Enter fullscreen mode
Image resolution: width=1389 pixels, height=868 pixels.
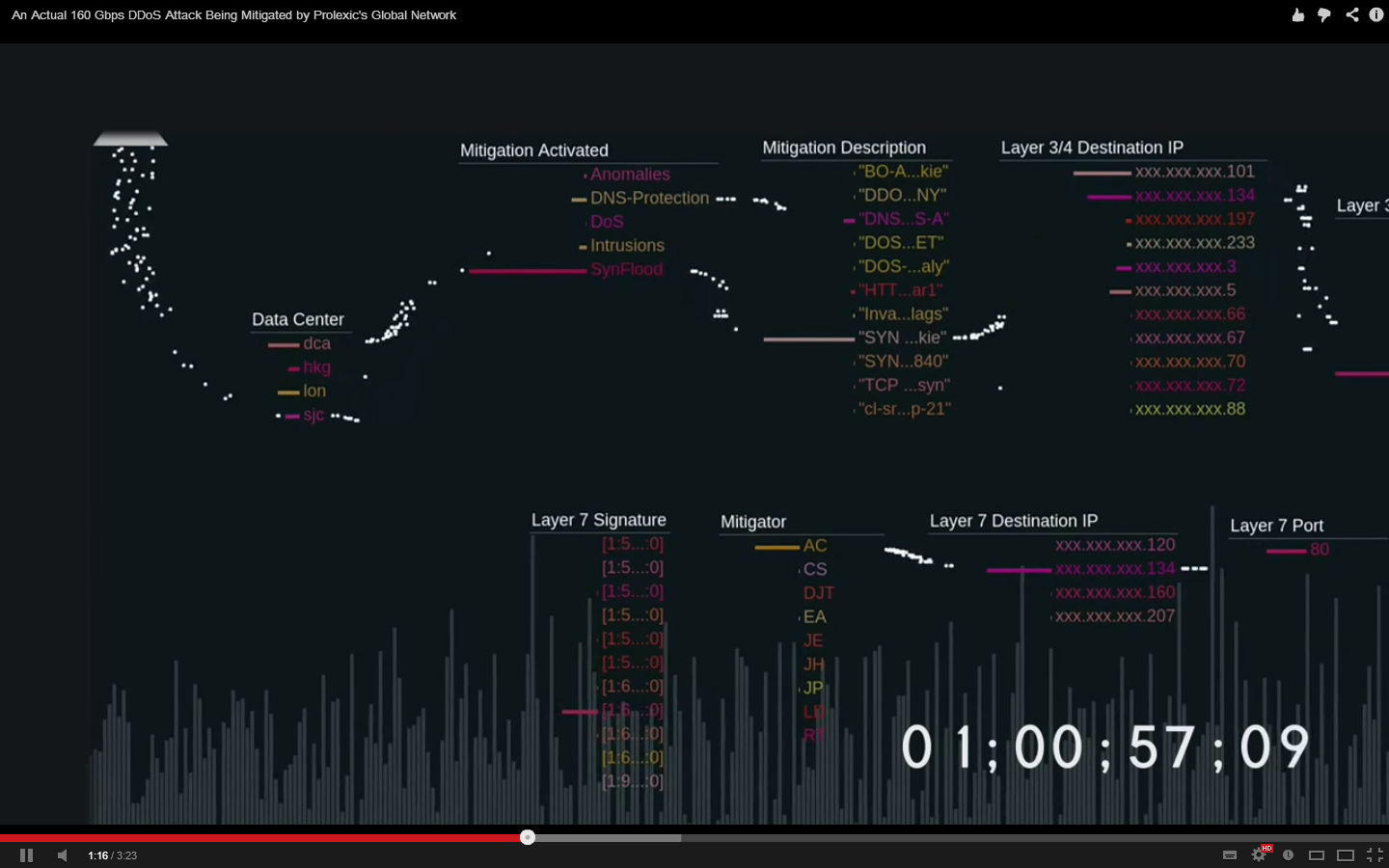point(1376,854)
